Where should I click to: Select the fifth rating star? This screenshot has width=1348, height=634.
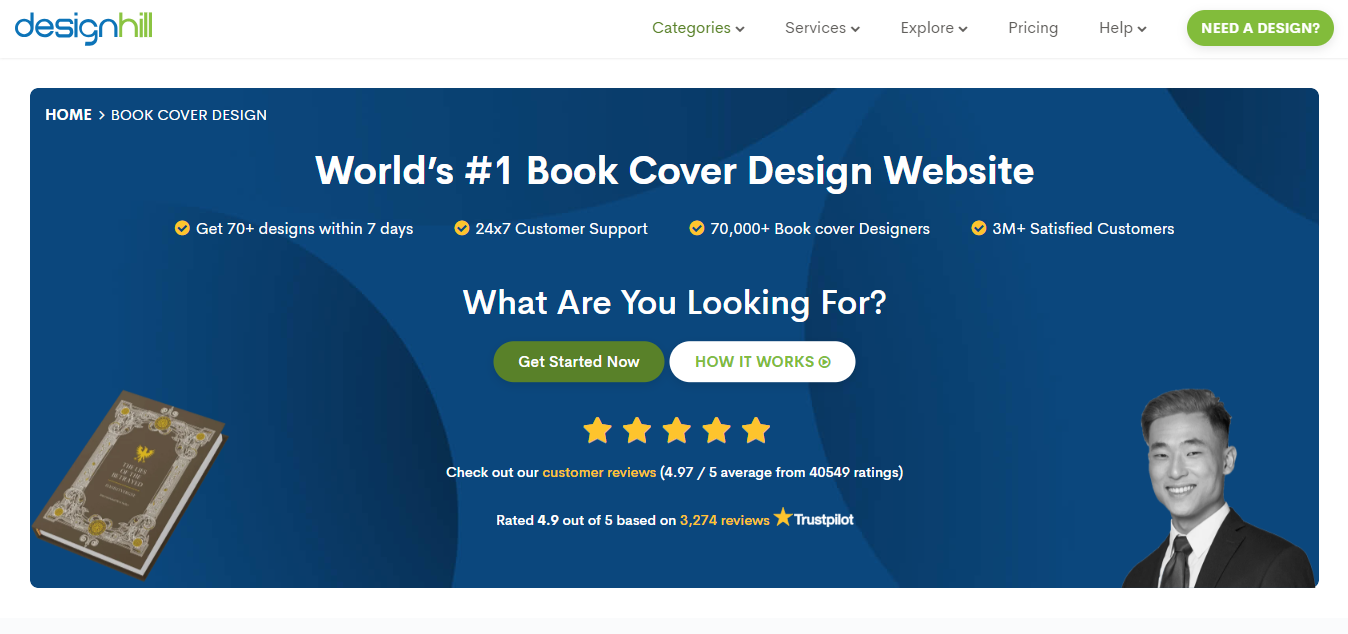tap(756, 429)
